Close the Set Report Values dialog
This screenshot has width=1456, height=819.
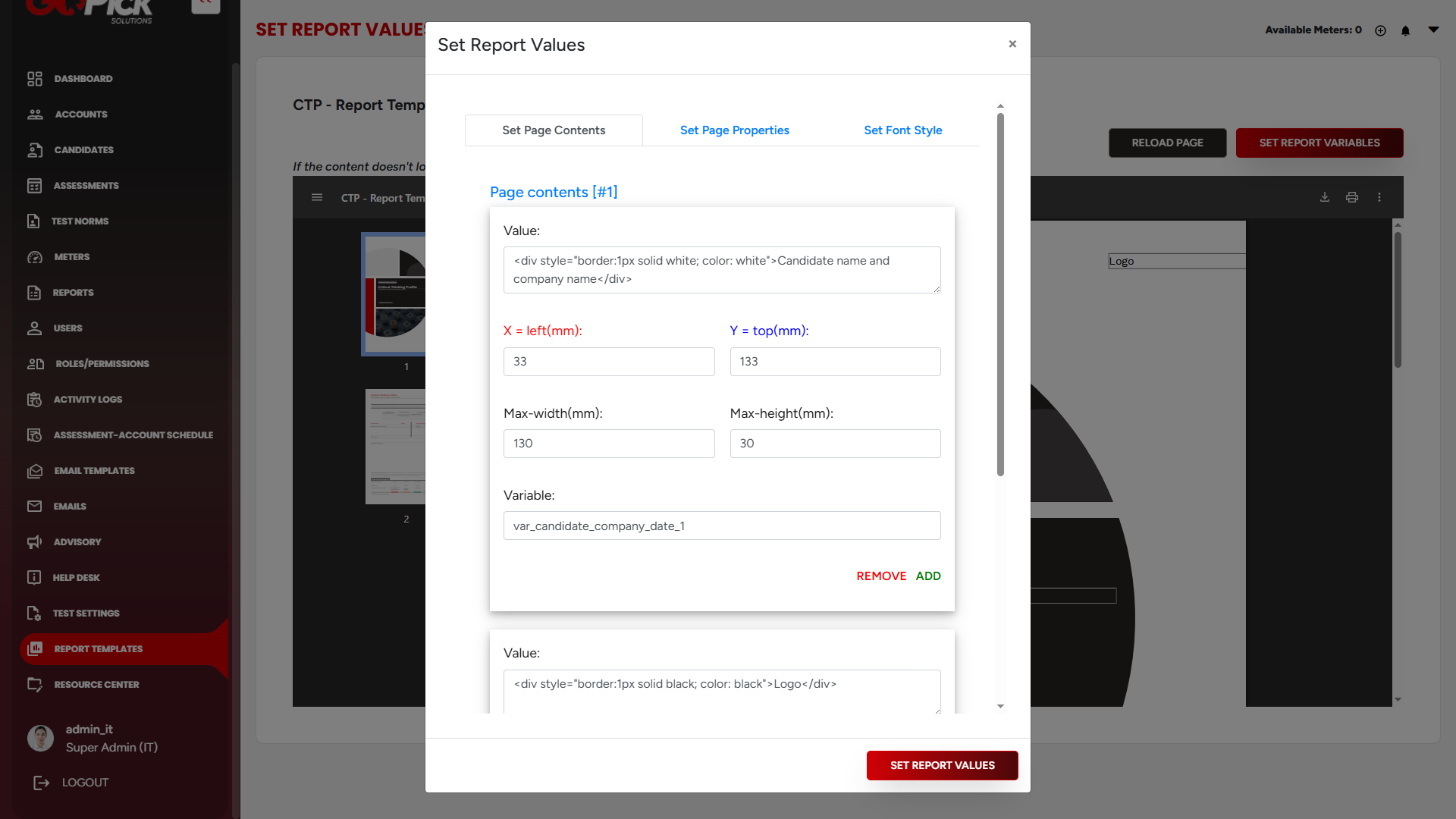coord(1012,44)
